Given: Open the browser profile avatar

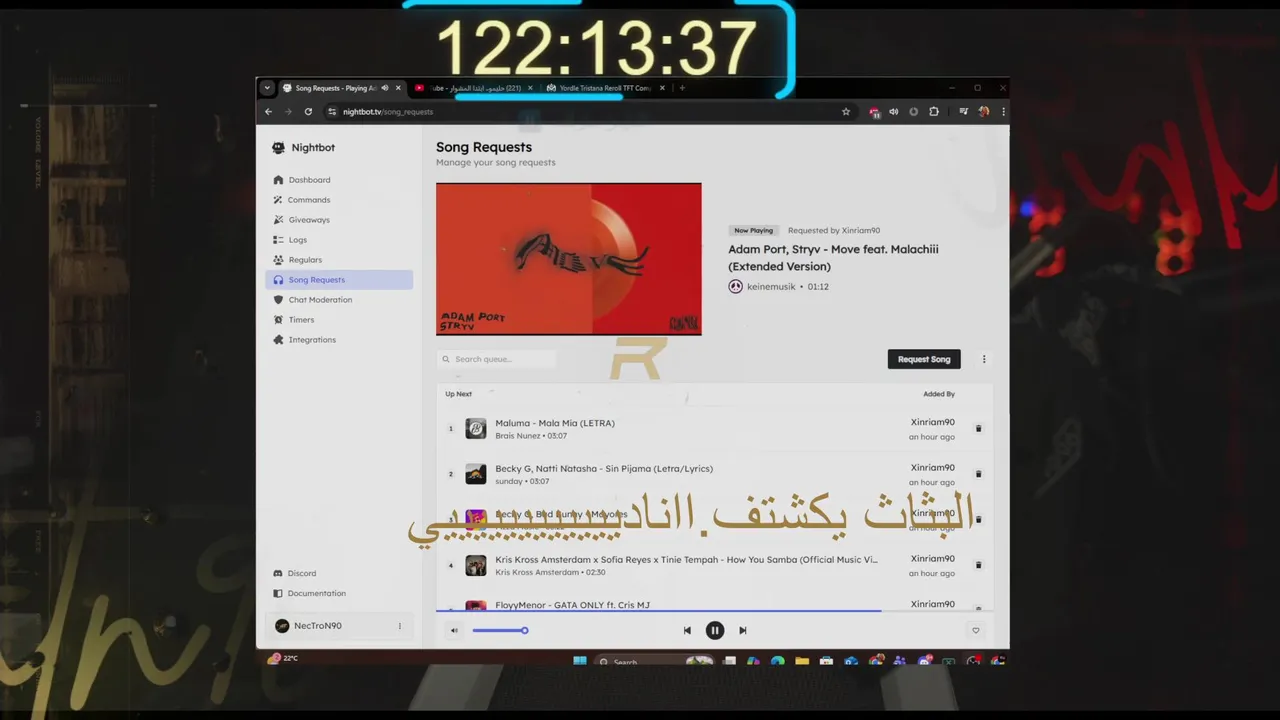Looking at the screenshot, I should [984, 112].
